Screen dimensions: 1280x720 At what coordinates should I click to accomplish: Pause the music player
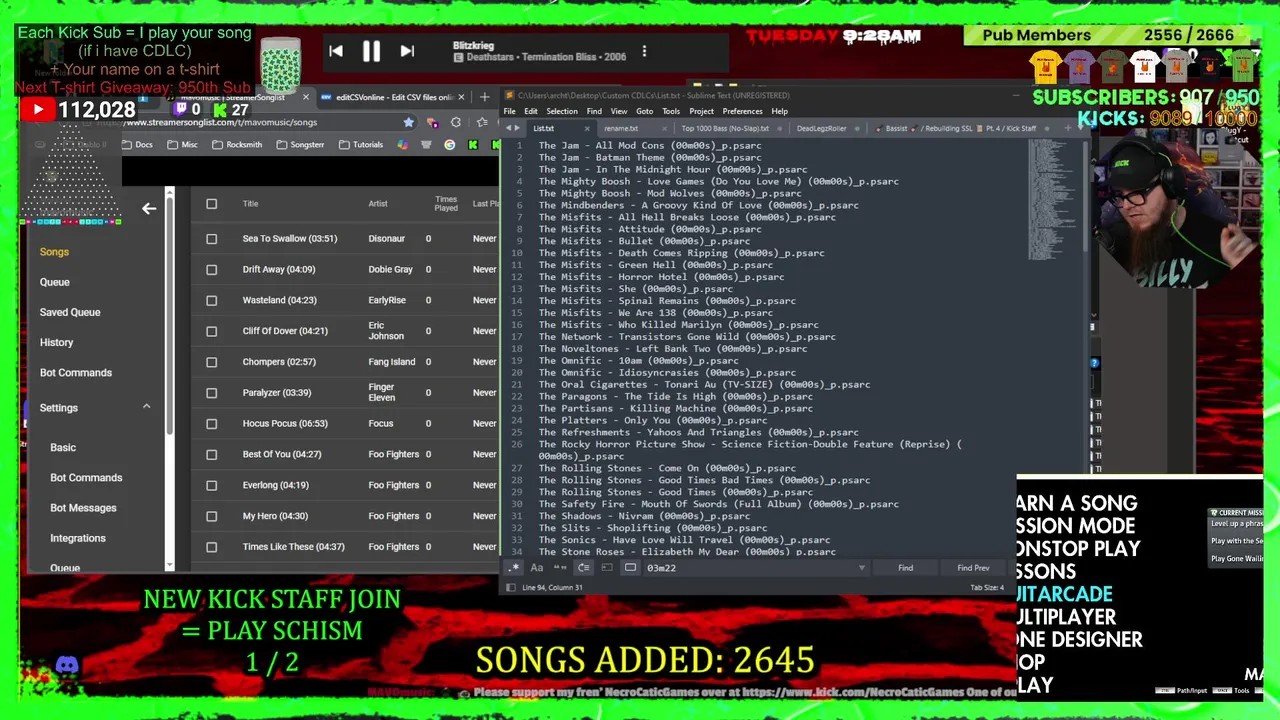click(x=371, y=51)
